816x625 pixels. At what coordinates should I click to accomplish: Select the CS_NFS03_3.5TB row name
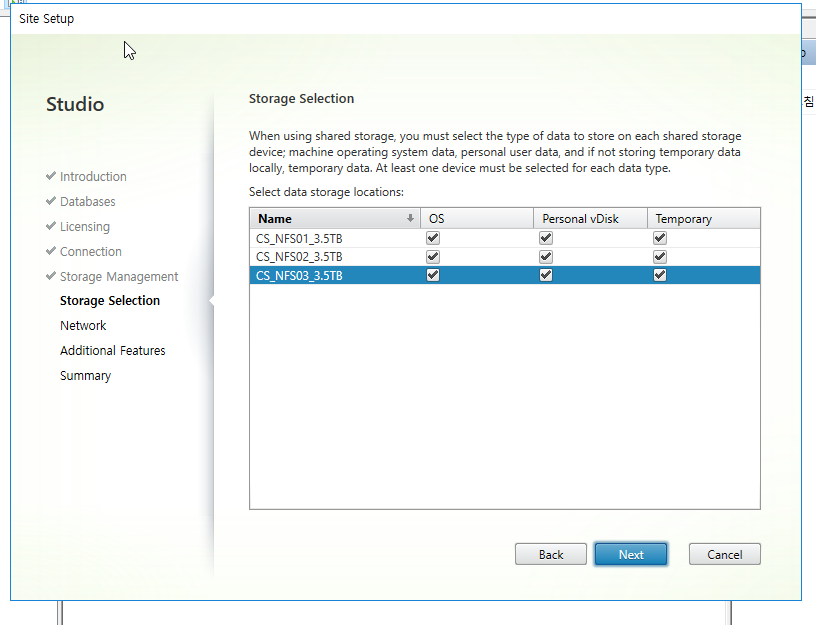(299, 276)
